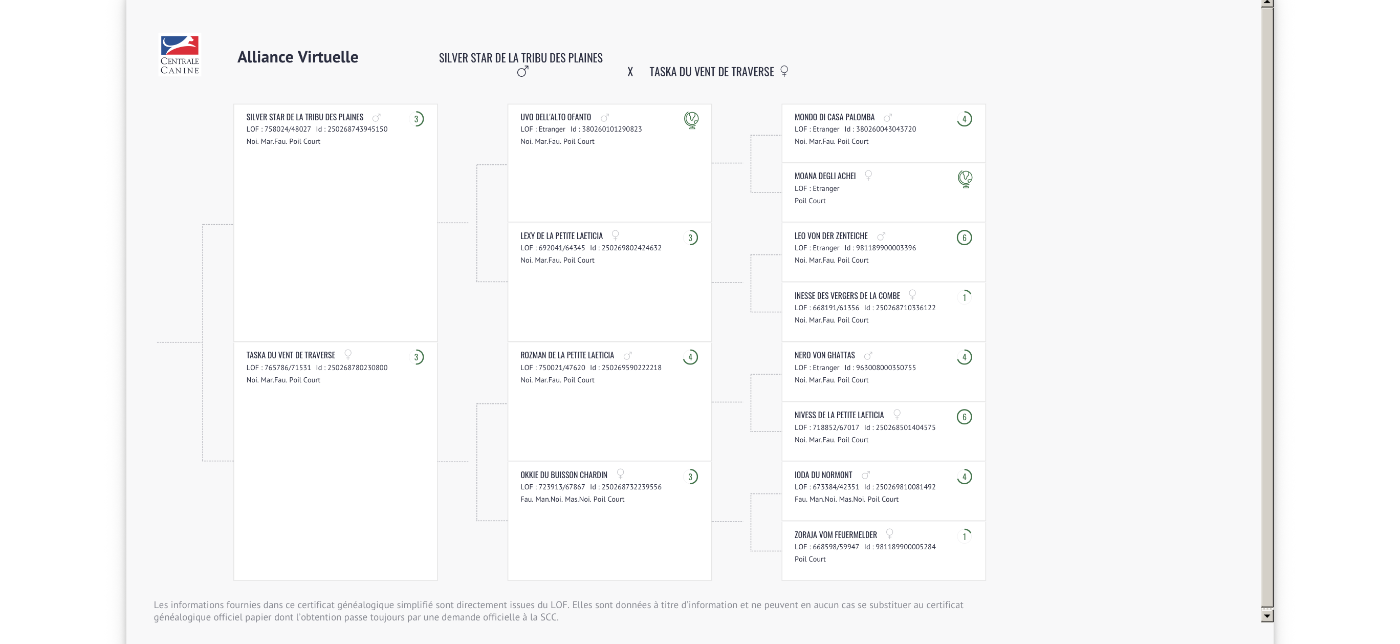Click the Centrale Canine logo
This screenshot has width=1400, height=644.
click(x=180, y=55)
